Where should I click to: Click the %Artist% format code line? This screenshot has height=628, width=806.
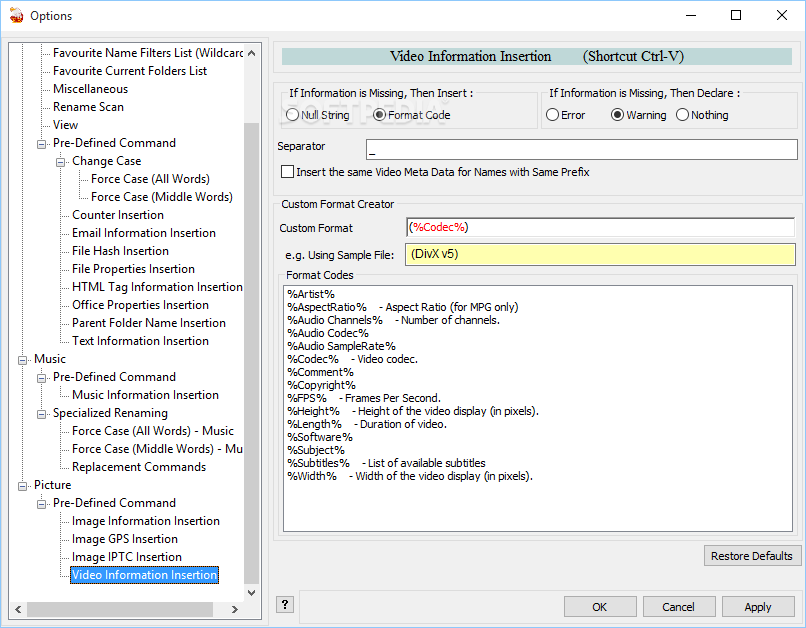click(311, 294)
